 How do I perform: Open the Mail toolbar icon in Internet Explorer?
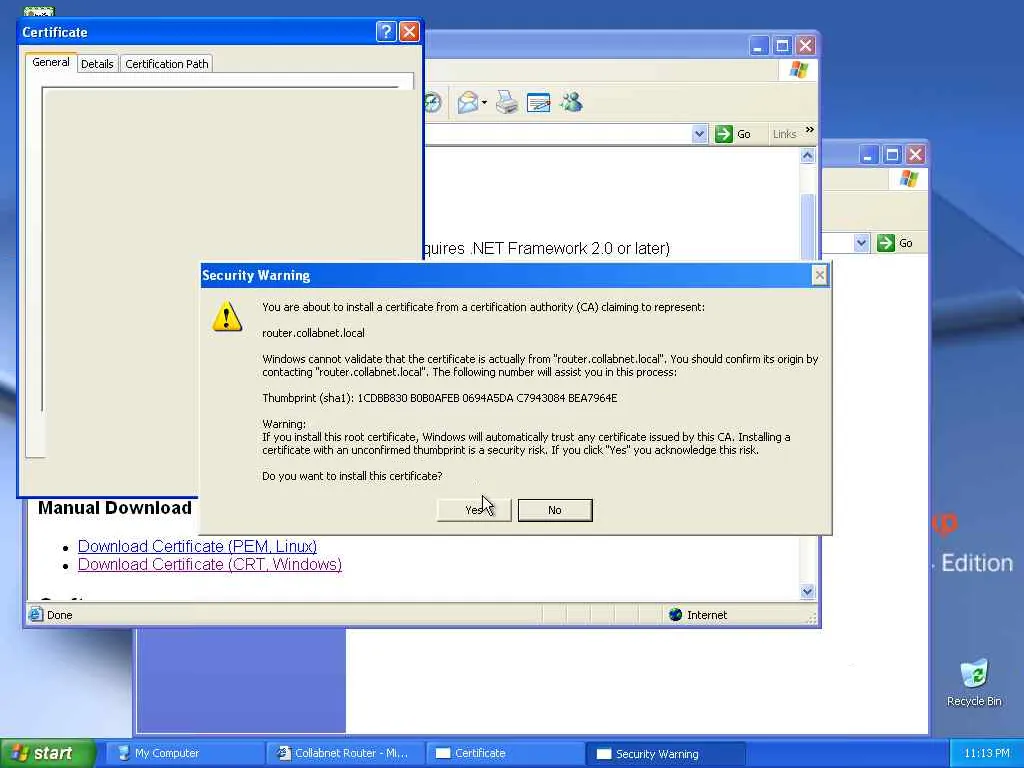(x=468, y=103)
